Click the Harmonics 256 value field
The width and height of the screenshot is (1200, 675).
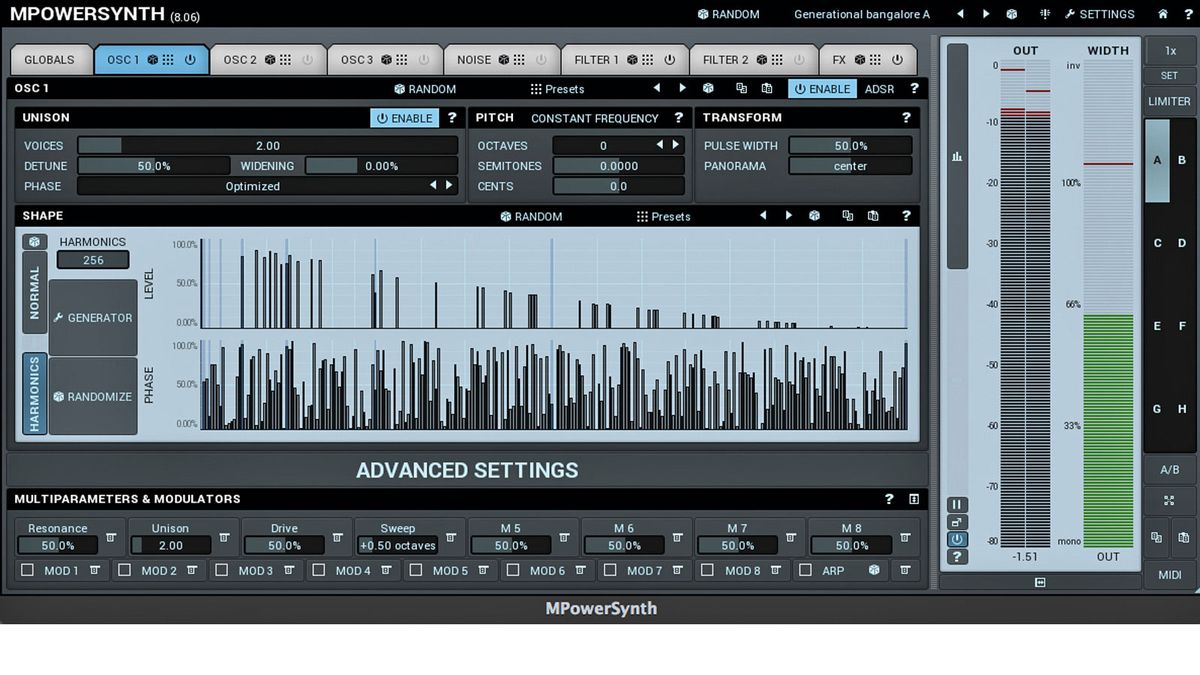click(x=93, y=260)
